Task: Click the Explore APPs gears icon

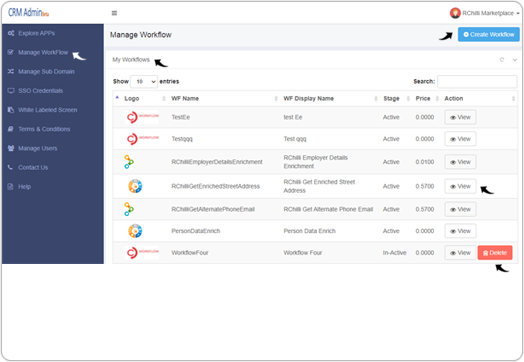Action: pyautogui.click(x=11, y=33)
